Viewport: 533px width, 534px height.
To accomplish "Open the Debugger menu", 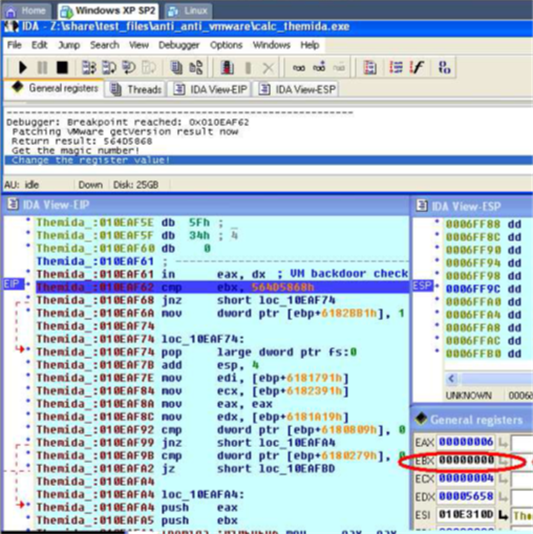I will (x=179, y=45).
